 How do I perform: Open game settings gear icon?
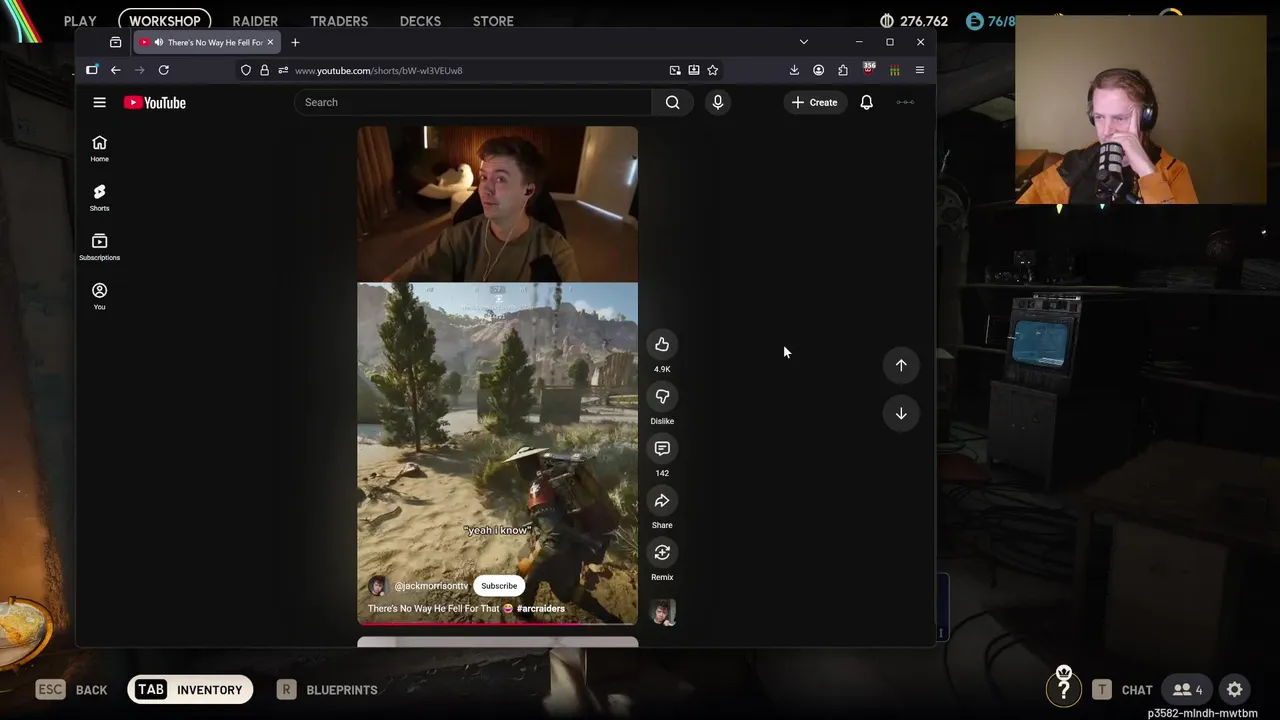tap(1235, 689)
